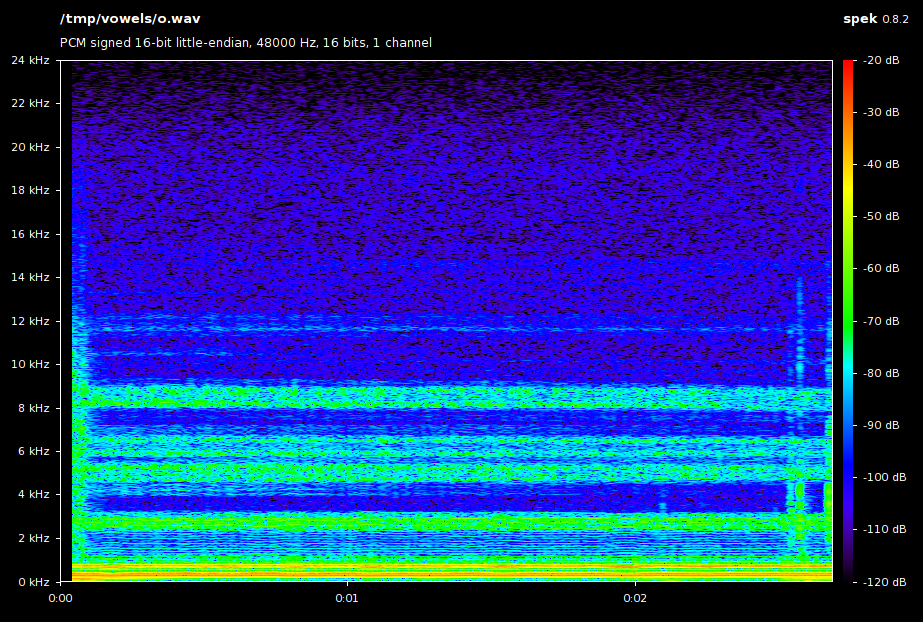This screenshot has height=622, width=923.
Task: Click the green spectrogram band near 3 kHz
Action: tap(400, 521)
